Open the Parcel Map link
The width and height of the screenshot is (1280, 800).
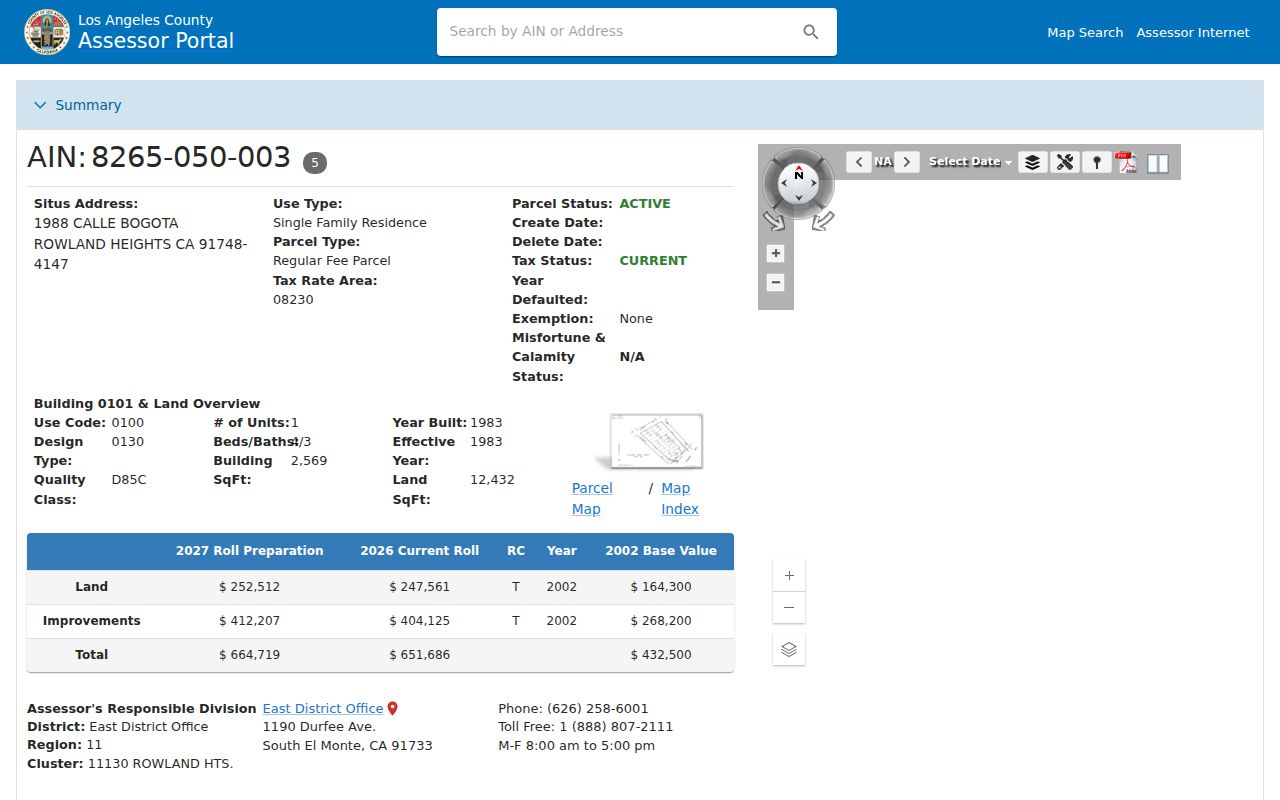(592, 498)
